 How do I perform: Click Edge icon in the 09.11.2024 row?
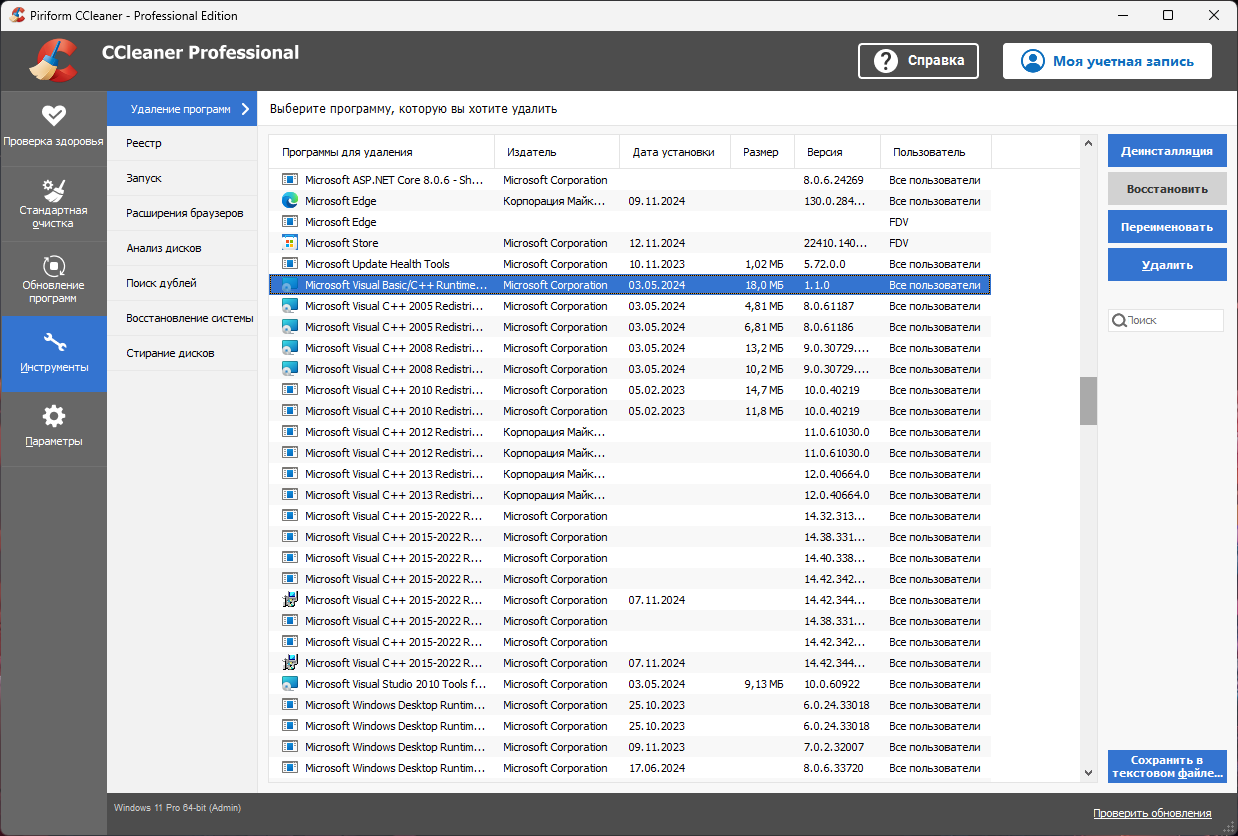(290, 201)
